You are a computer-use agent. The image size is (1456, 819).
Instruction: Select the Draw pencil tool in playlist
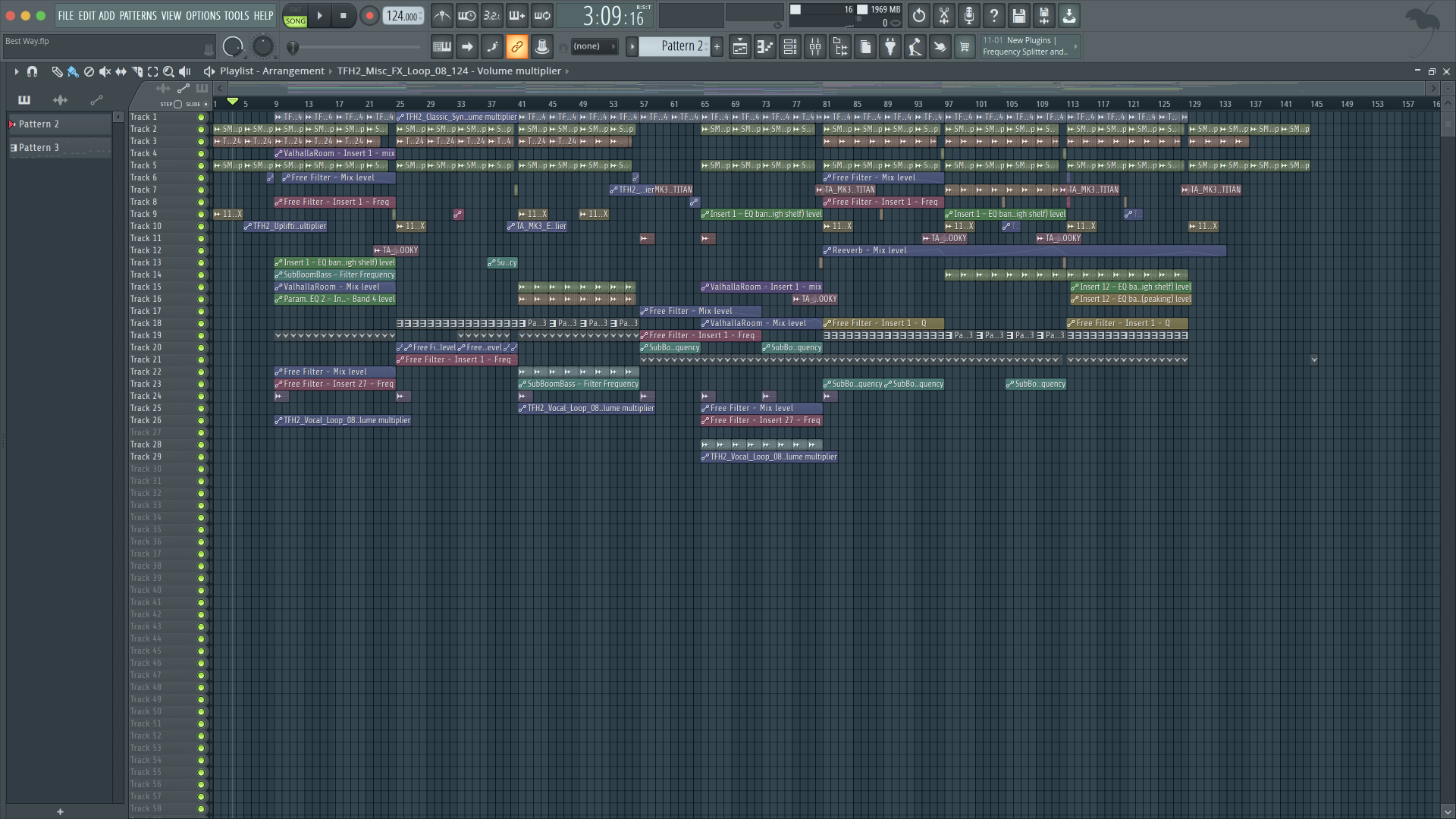coord(57,71)
